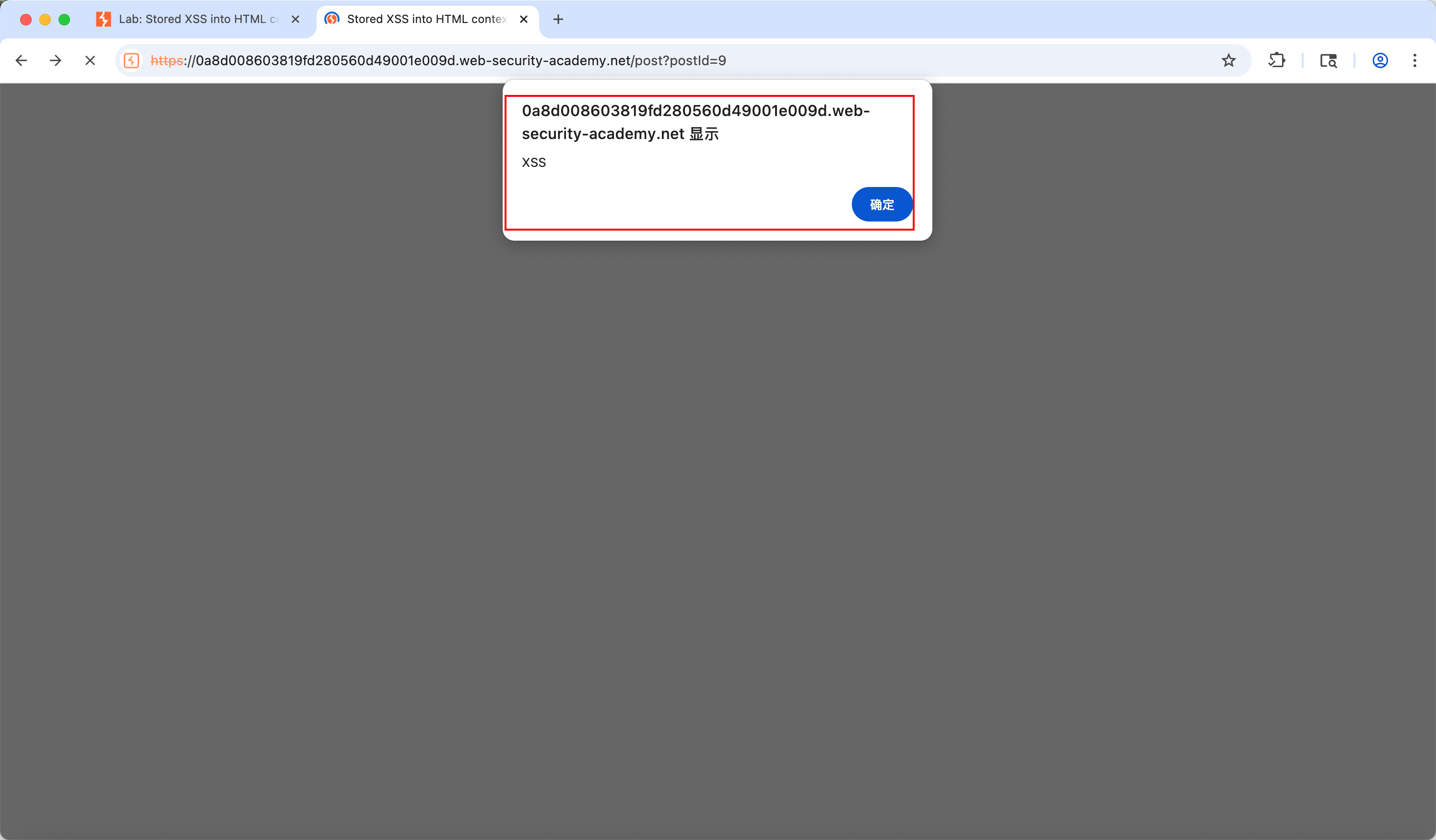The image size is (1436, 840).
Task: Bookmark this page with the star icon
Action: pyautogui.click(x=1229, y=60)
